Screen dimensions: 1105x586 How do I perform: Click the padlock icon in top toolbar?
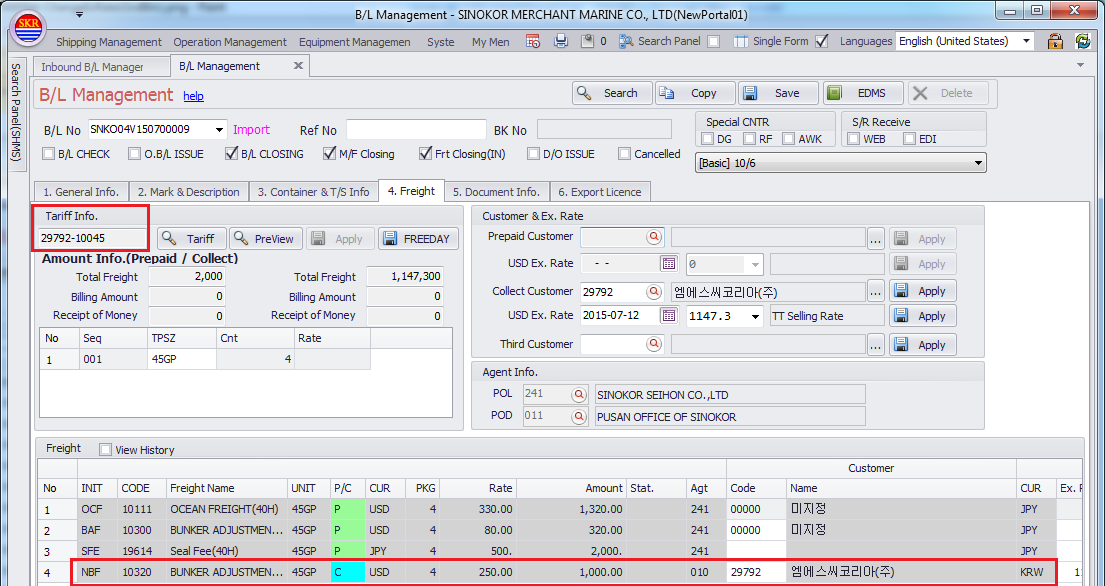pos(1054,41)
